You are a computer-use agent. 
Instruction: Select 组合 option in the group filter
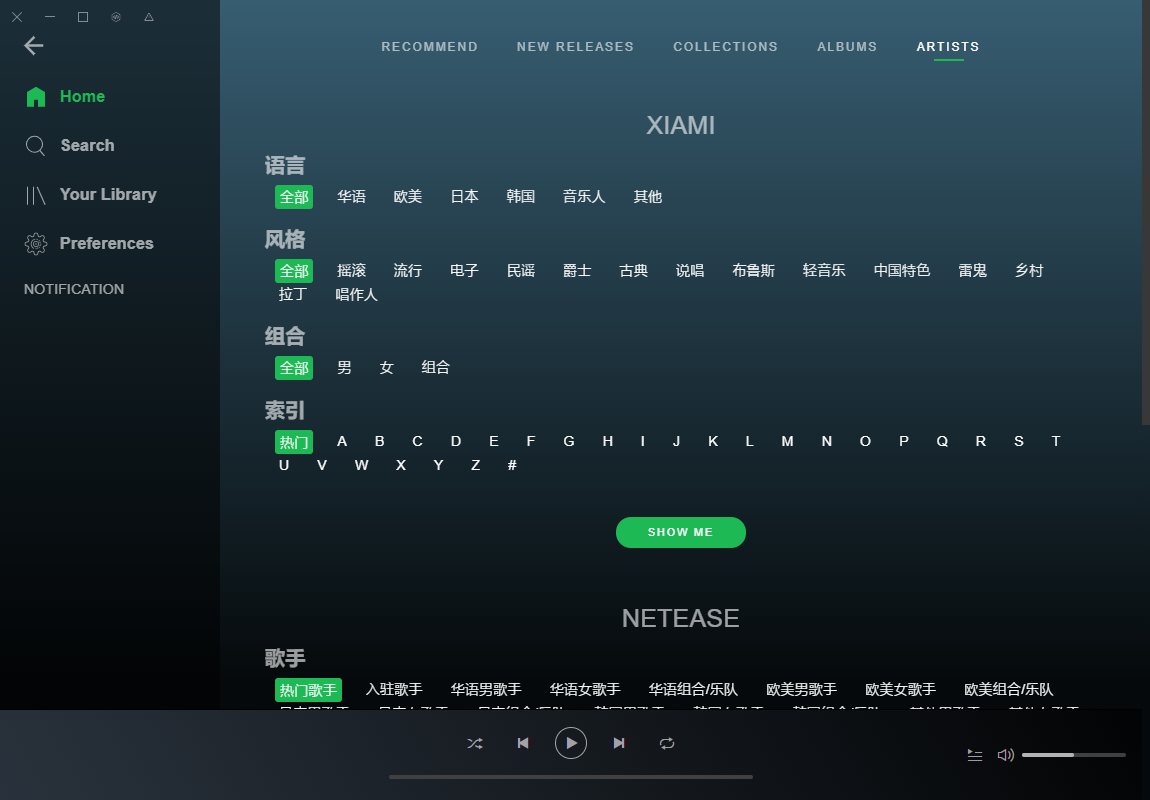click(436, 367)
